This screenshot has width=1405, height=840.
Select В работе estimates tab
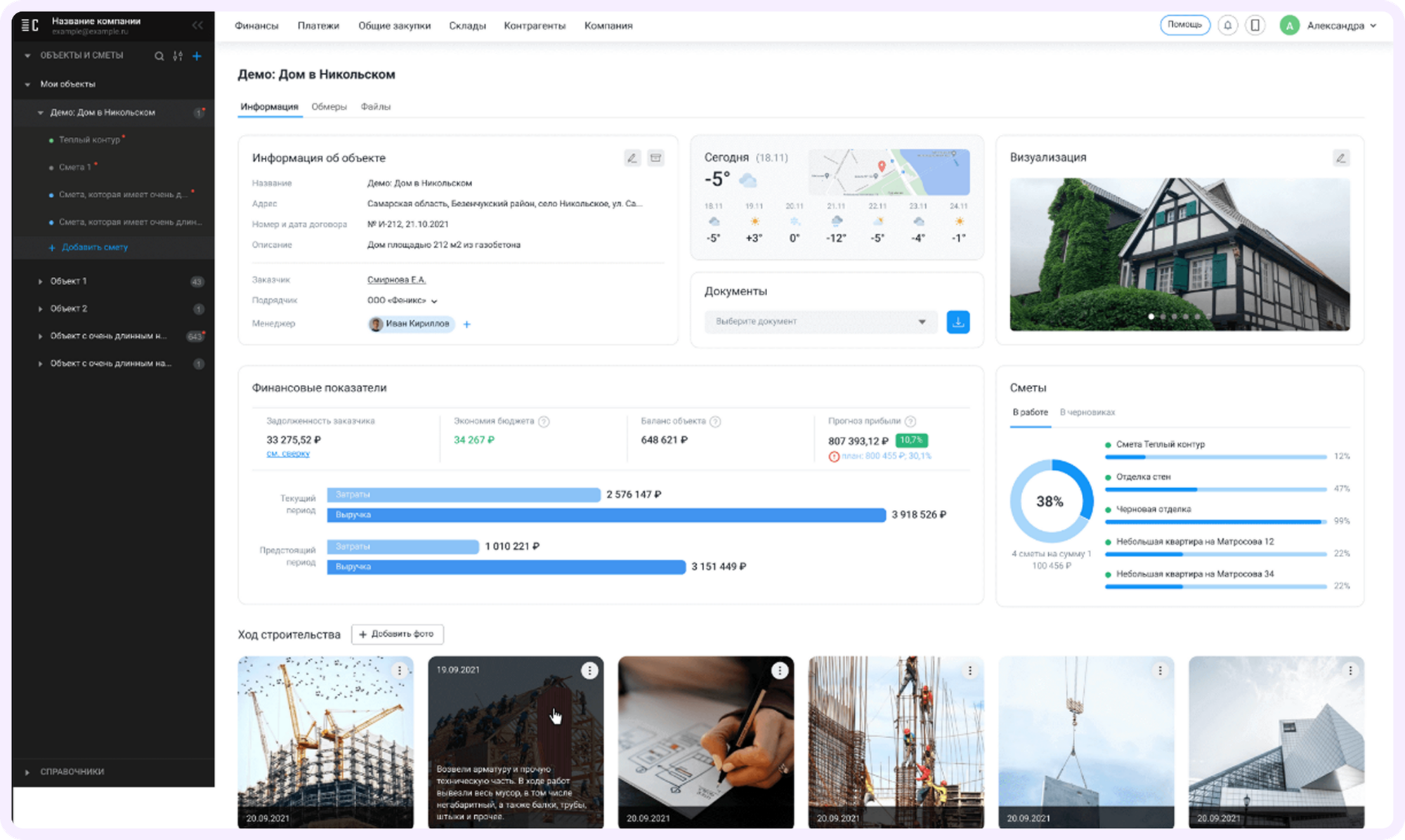[x=1030, y=412]
